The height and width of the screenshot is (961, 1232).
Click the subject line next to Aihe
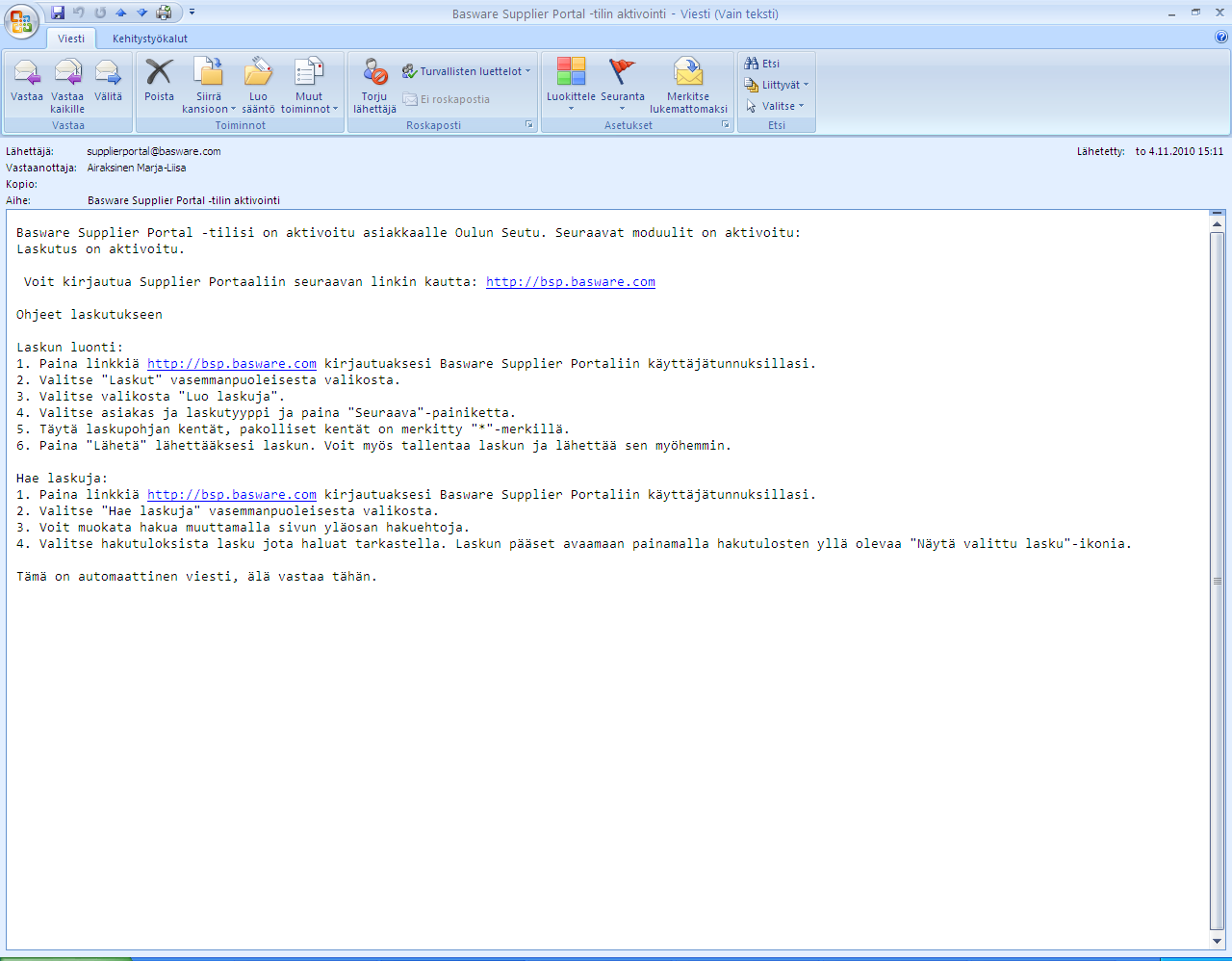(x=184, y=200)
